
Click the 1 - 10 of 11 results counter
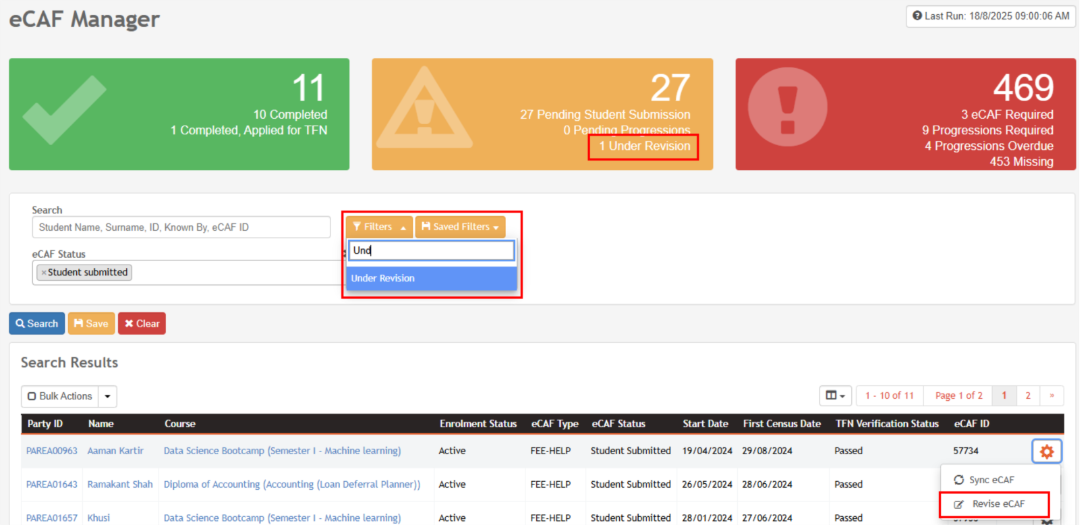(x=889, y=395)
